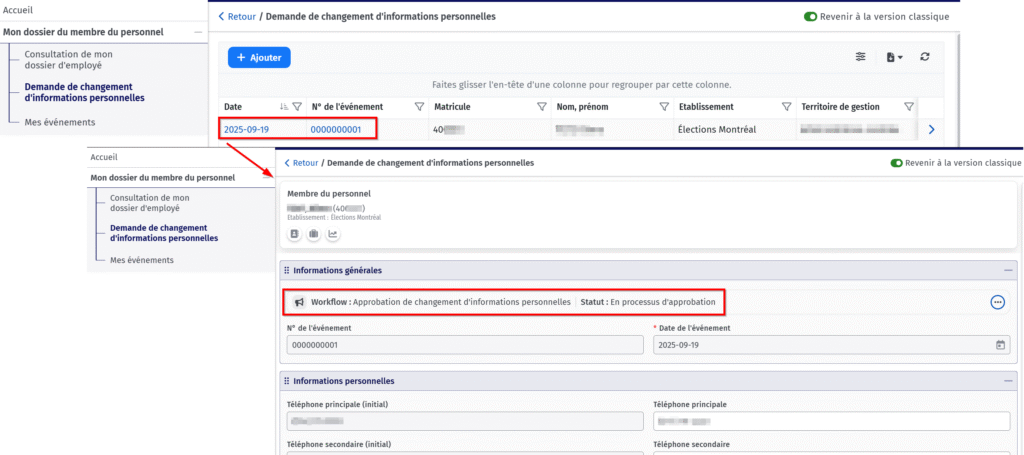Click the chart icon under Membre du personnel

333,234
